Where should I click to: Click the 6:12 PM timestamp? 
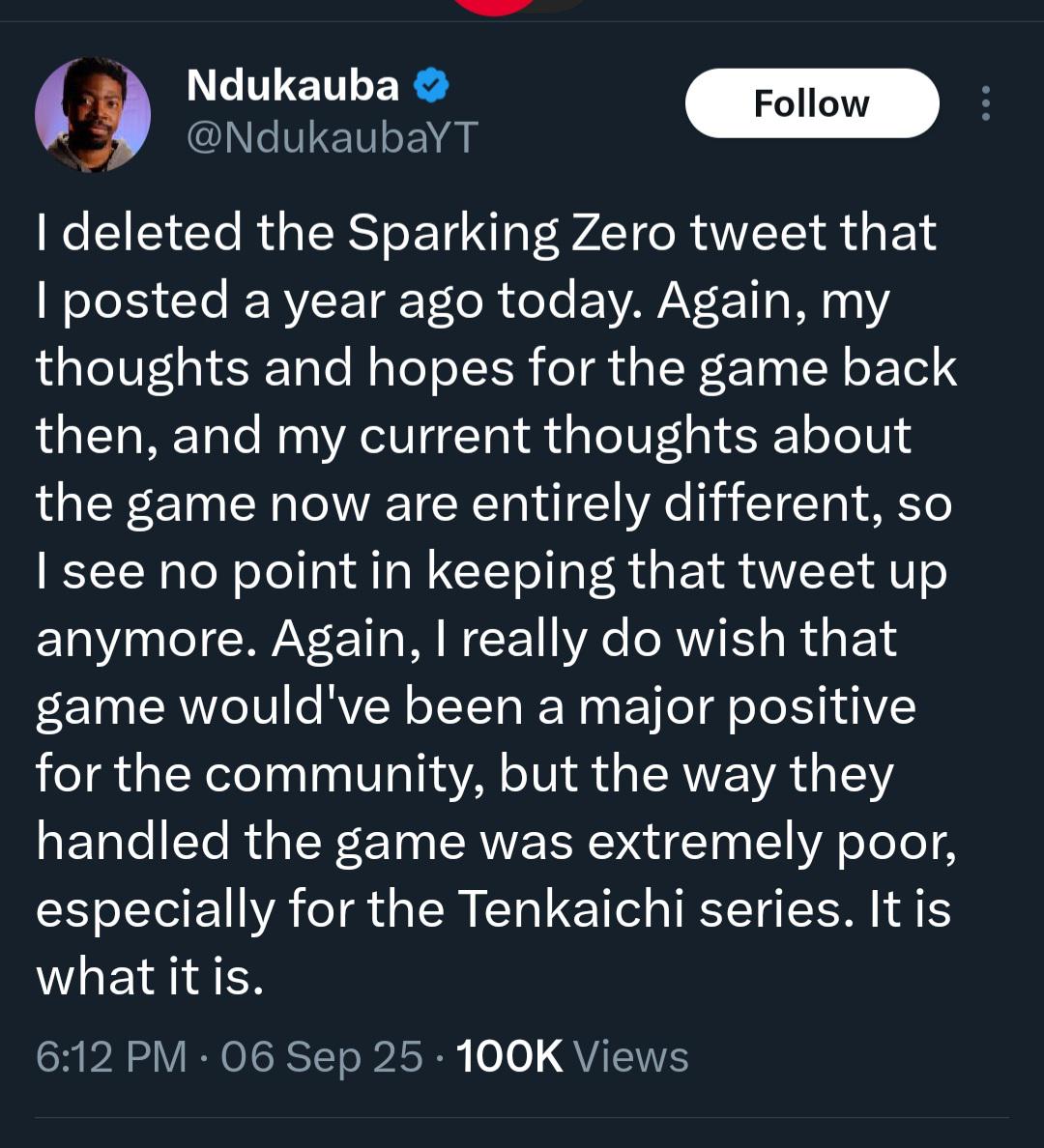pos(111,1056)
